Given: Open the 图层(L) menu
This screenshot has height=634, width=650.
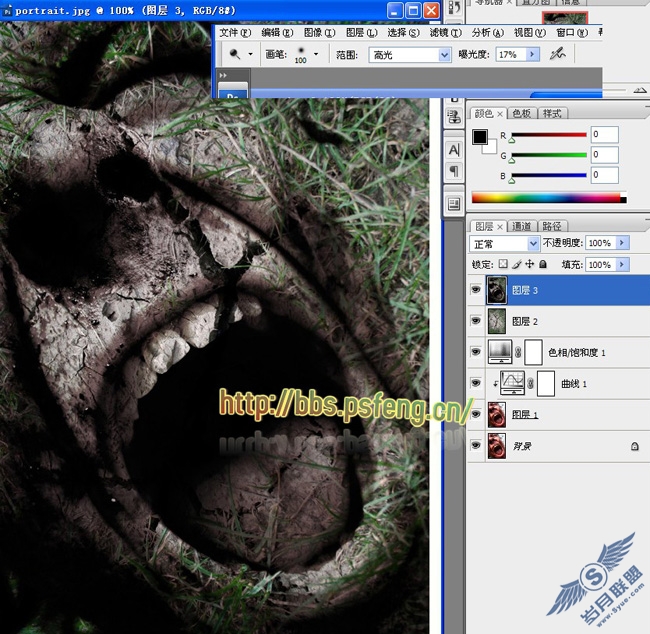Looking at the screenshot, I should (x=361, y=32).
